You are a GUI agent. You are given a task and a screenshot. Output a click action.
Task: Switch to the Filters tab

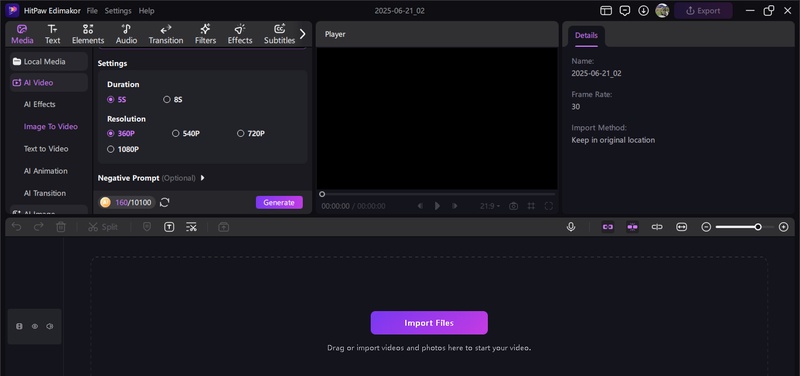[x=206, y=34]
